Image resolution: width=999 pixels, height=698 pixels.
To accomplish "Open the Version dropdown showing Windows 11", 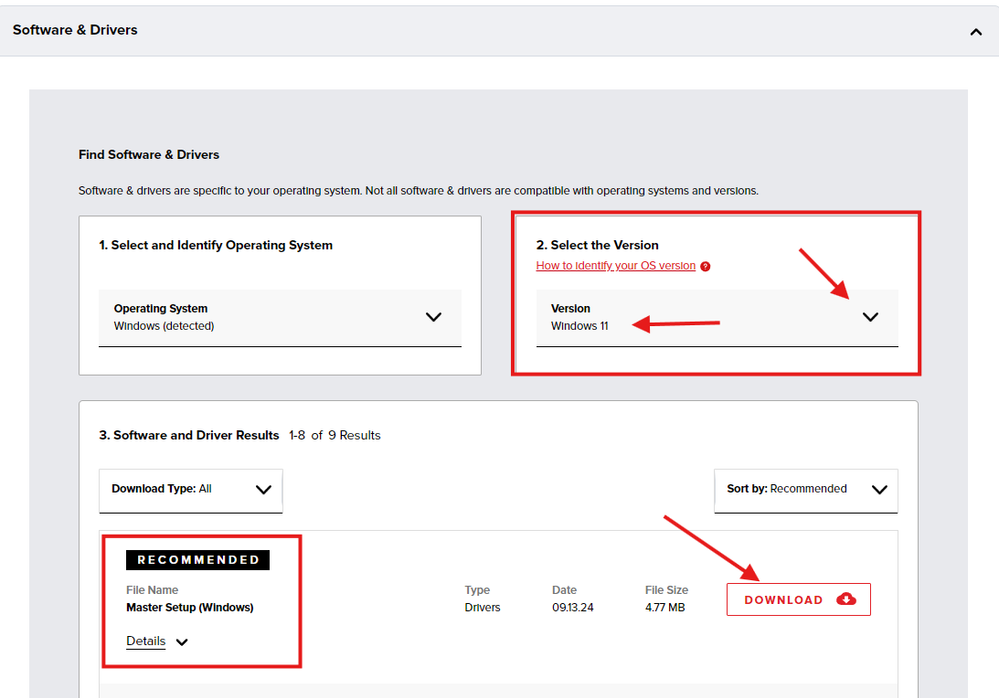I will [x=700, y=318].
